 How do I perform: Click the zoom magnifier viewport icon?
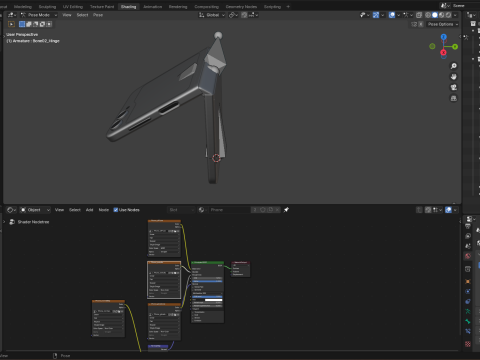coord(454,66)
